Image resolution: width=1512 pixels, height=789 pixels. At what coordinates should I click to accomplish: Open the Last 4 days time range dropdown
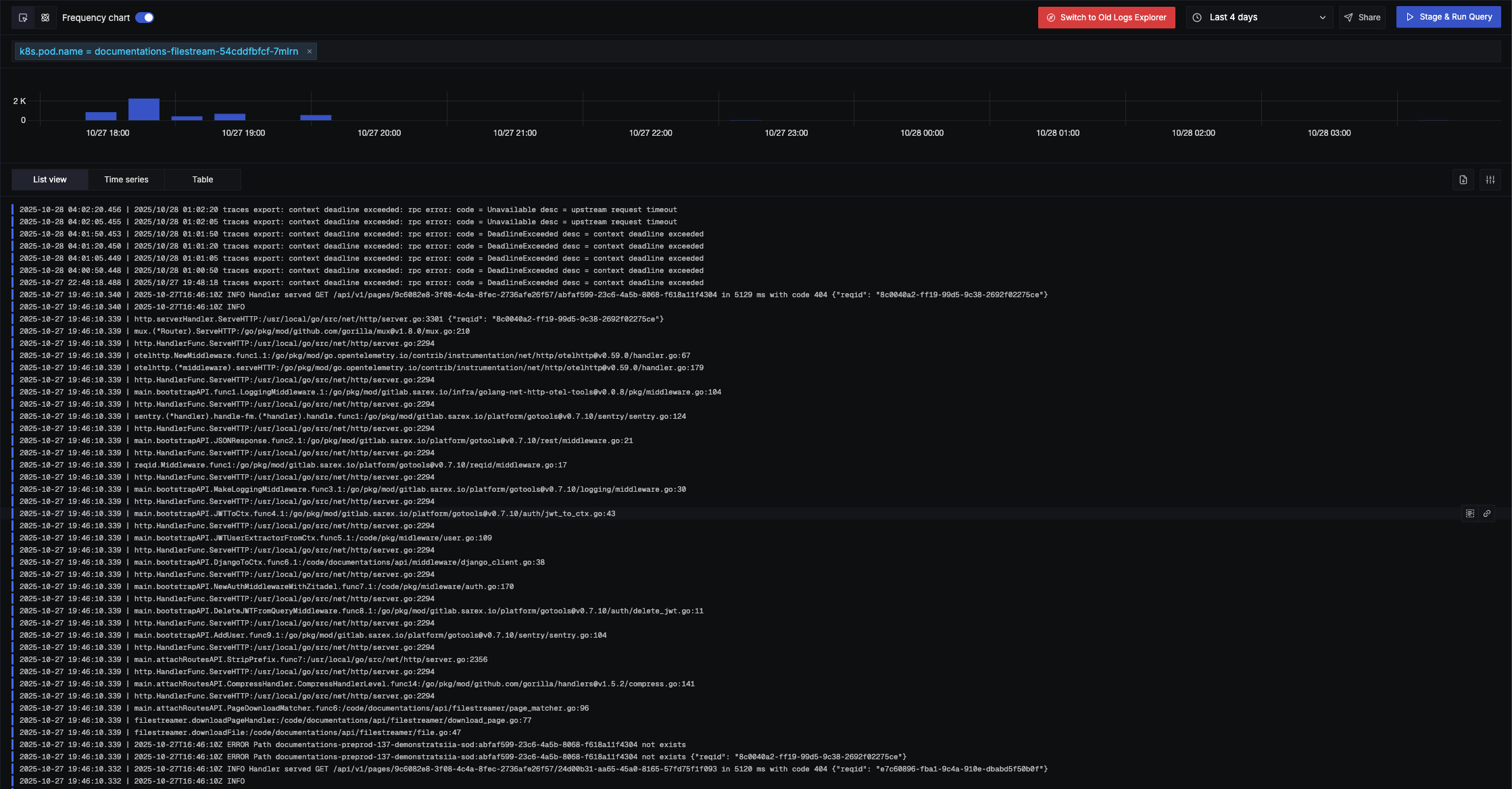point(1259,18)
